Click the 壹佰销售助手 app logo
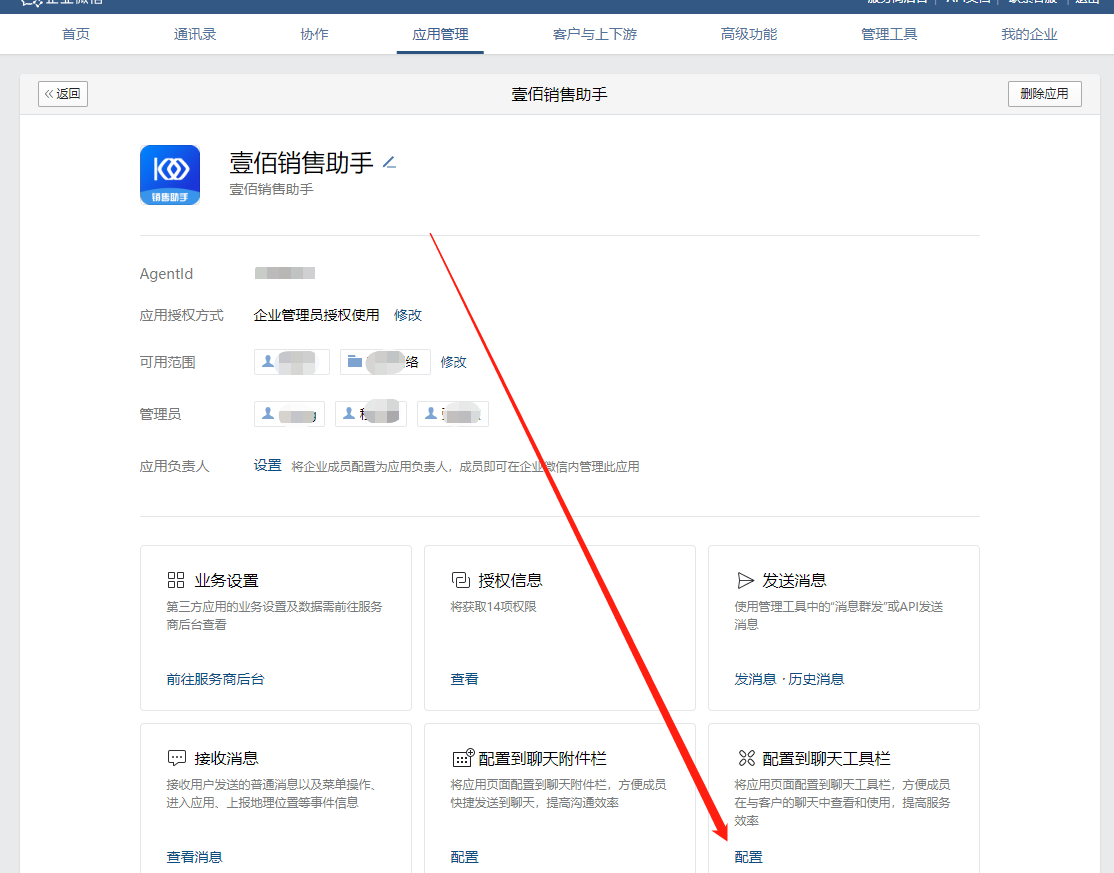Viewport: 1114px width, 873px height. [x=170, y=175]
